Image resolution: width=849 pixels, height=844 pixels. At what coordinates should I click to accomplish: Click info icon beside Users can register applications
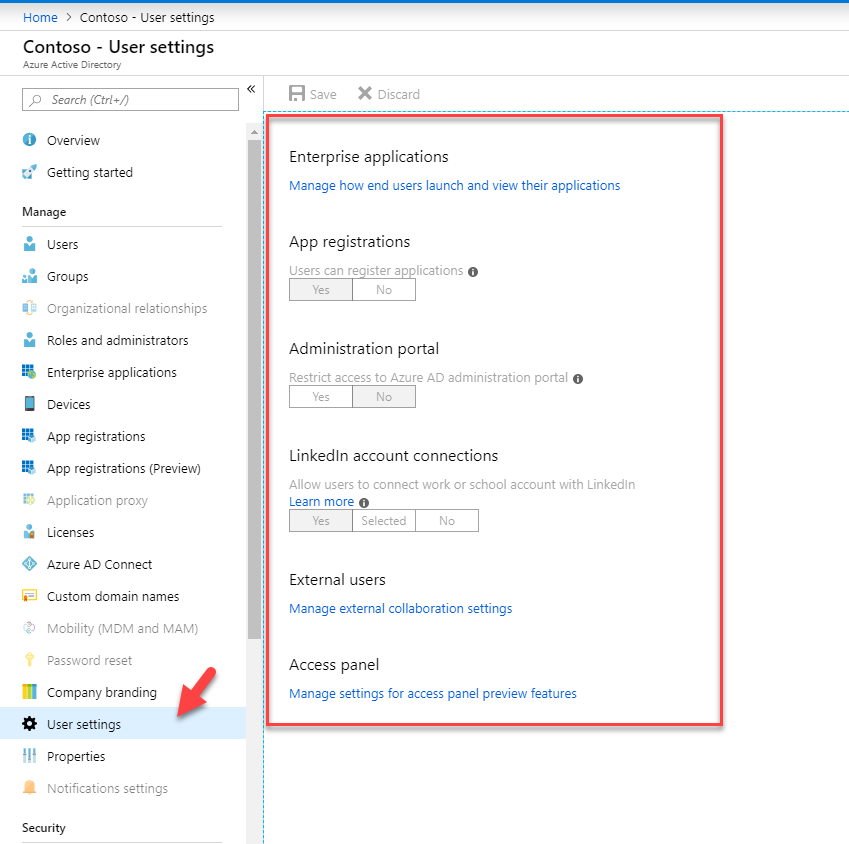coord(473,272)
